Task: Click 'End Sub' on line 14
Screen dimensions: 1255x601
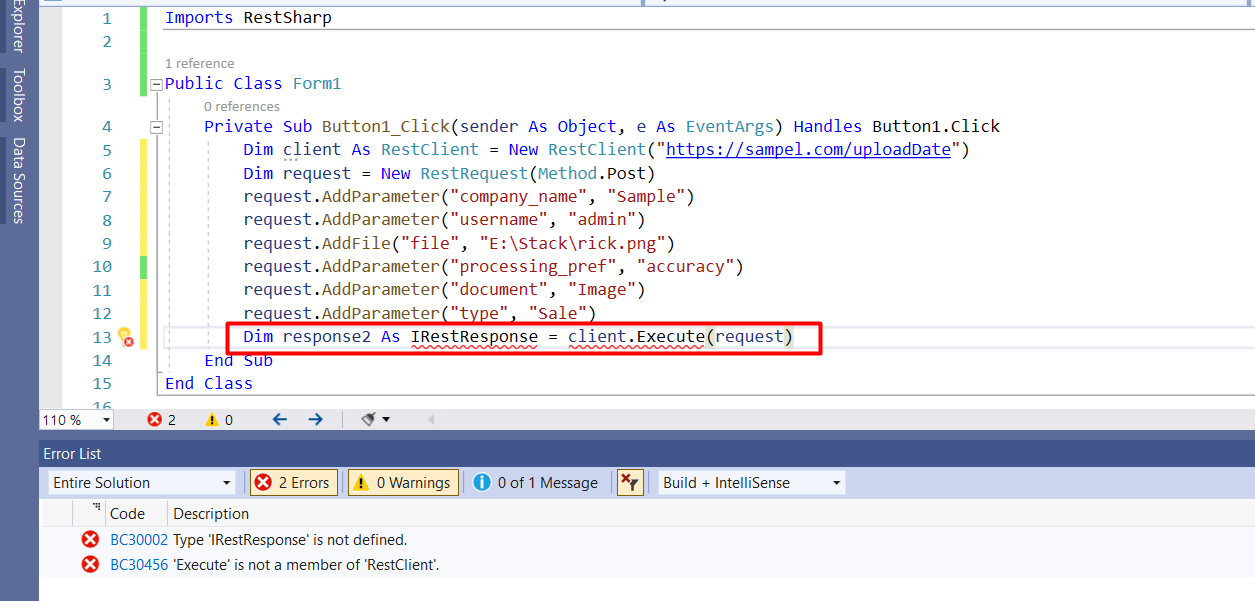Action: point(238,361)
